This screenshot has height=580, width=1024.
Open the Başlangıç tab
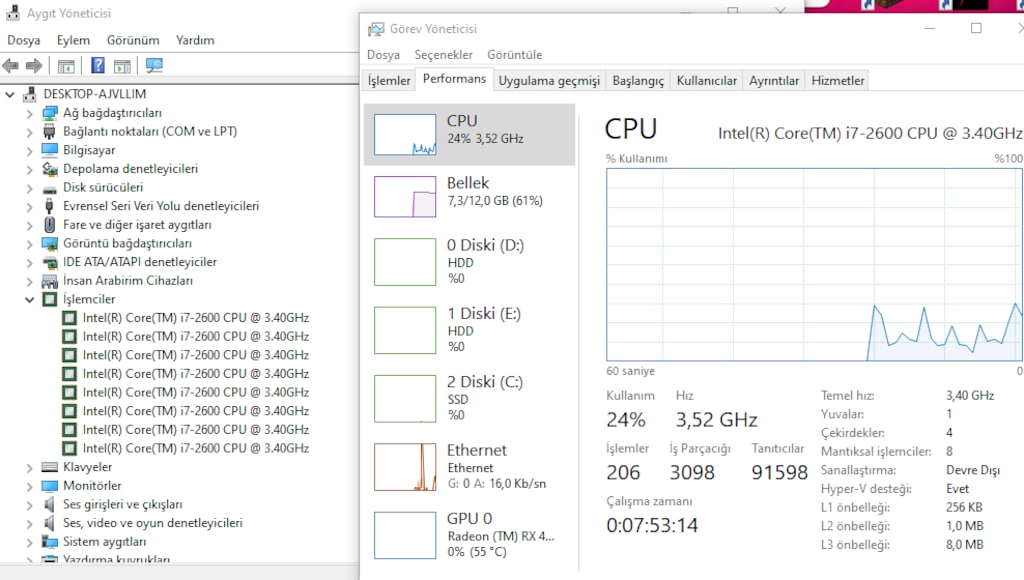point(638,80)
